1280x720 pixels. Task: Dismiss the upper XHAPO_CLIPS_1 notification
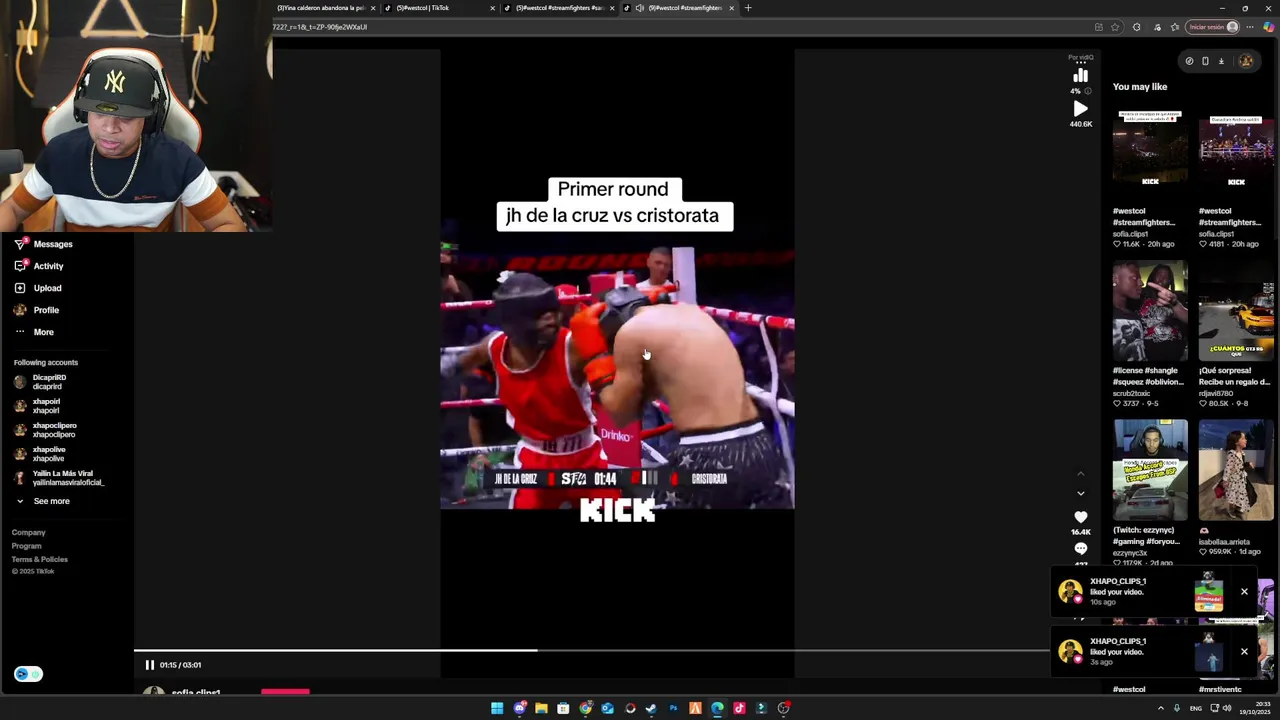tap(1244, 591)
